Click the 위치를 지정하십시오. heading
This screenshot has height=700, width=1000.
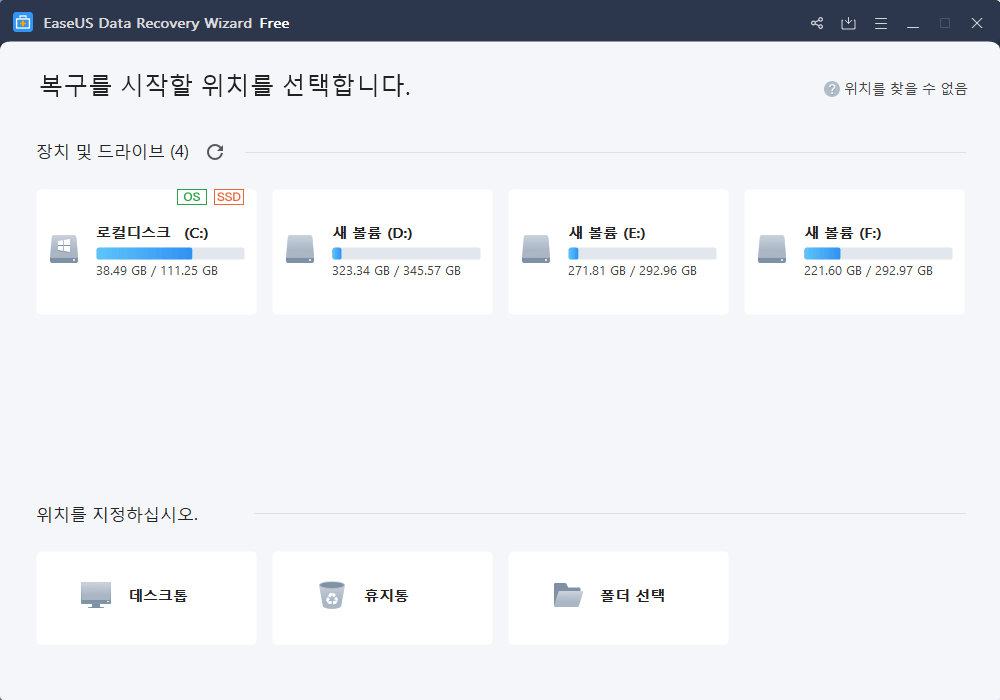(117, 514)
